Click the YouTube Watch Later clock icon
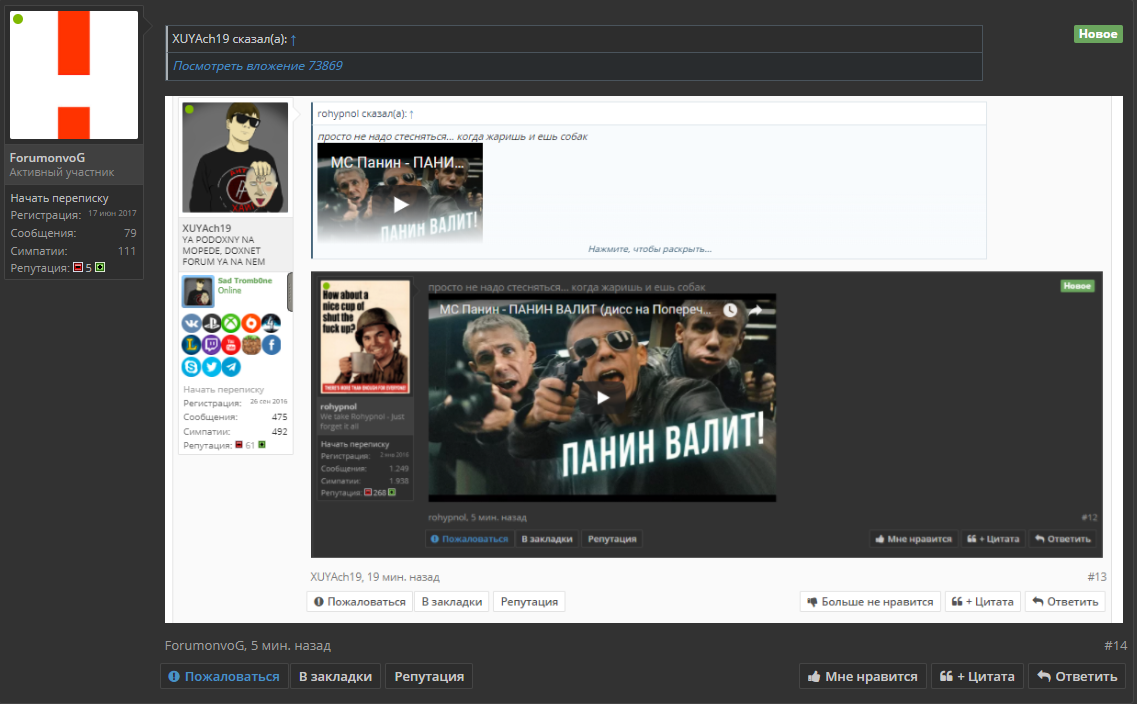Screen dimensions: 1137x704 [x=729, y=310]
